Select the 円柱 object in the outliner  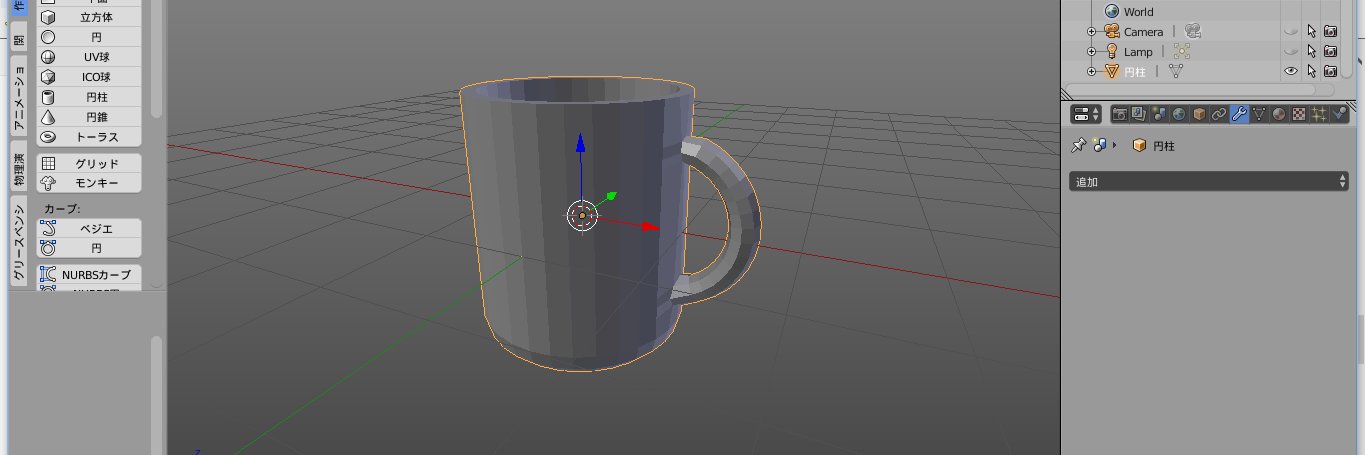(x=1134, y=72)
